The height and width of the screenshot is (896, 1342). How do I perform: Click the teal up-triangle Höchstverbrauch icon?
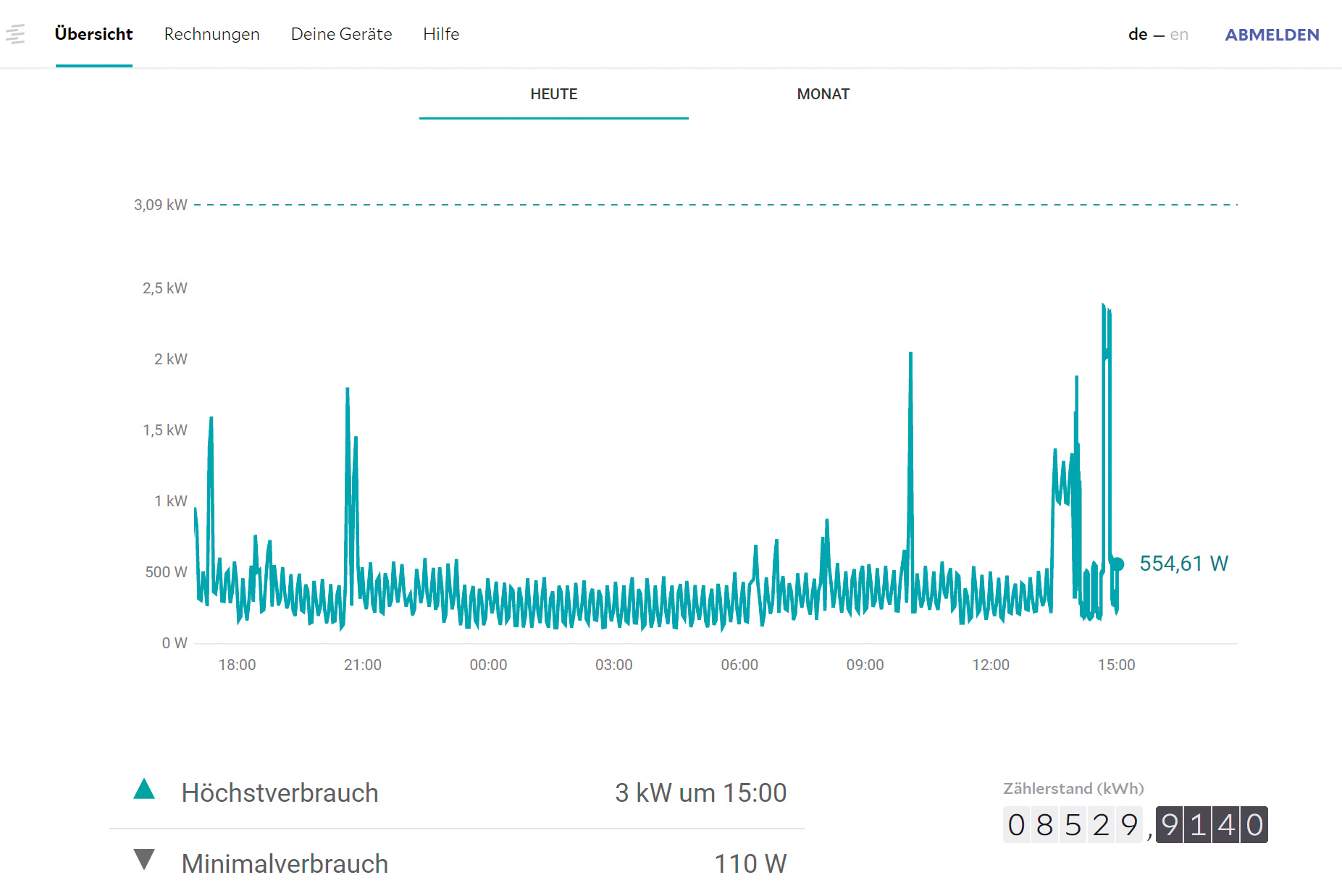click(x=144, y=789)
